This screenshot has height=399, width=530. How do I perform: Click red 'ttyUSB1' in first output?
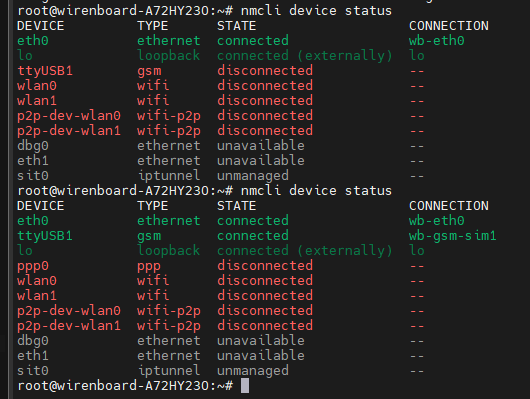click(45, 71)
